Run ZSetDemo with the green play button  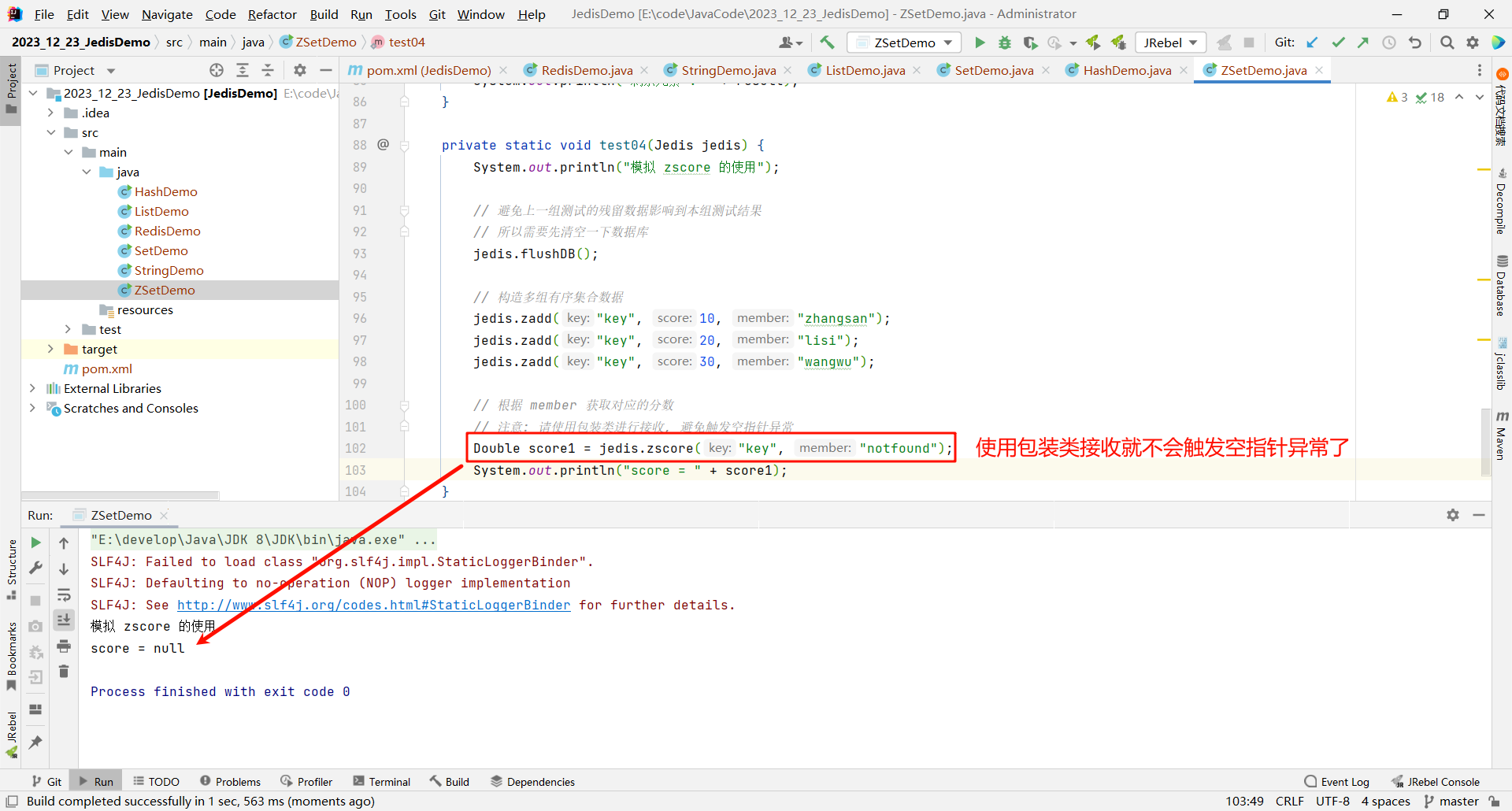click(x=980, y=43)
